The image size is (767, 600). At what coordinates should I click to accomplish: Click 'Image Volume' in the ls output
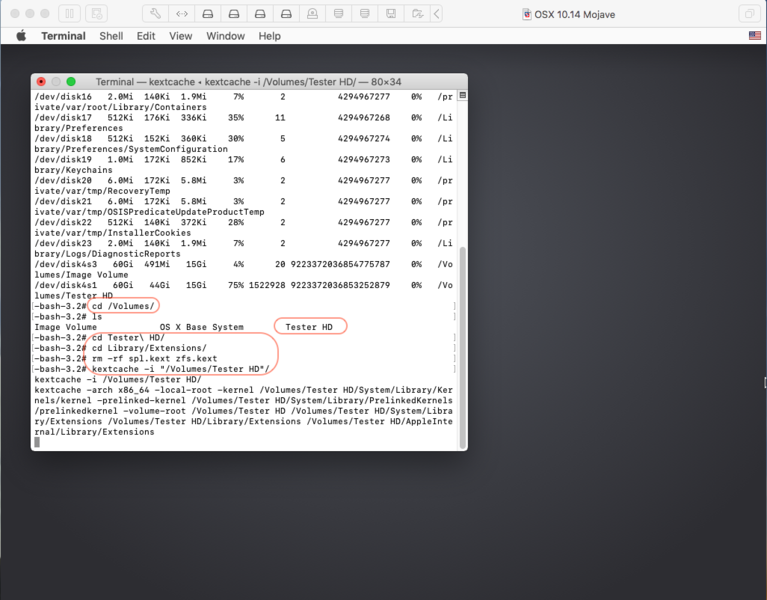pyautogui.click(x=66, y=327)
